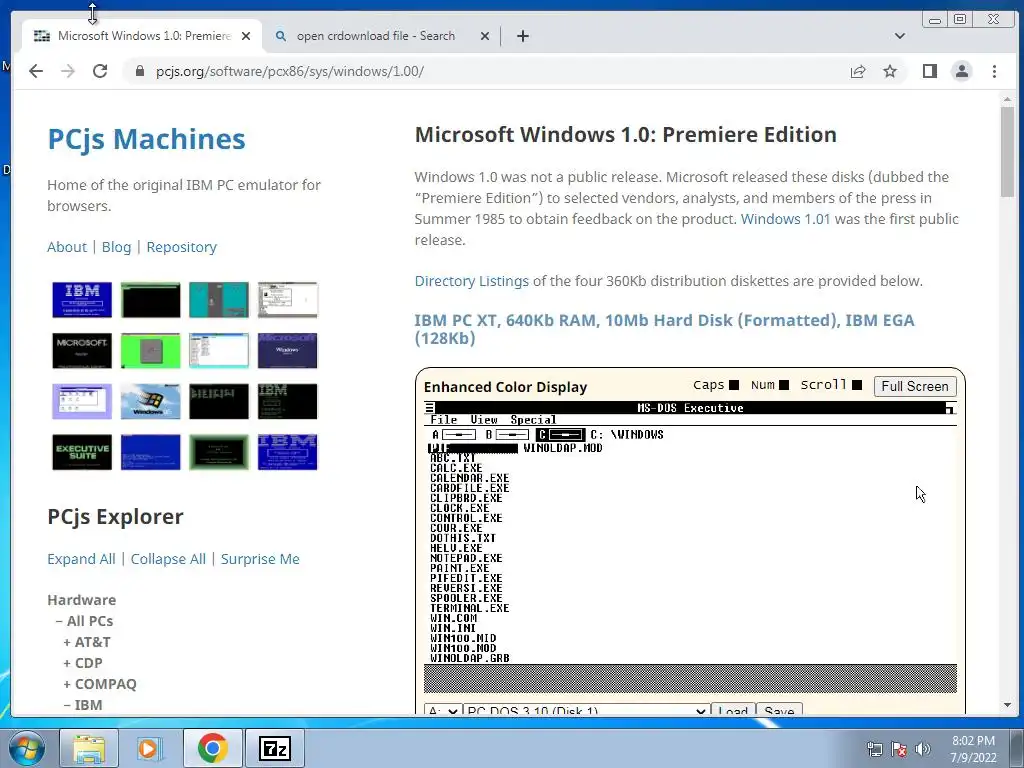
Task: Open the browser side panel
Action: (930, 71)
